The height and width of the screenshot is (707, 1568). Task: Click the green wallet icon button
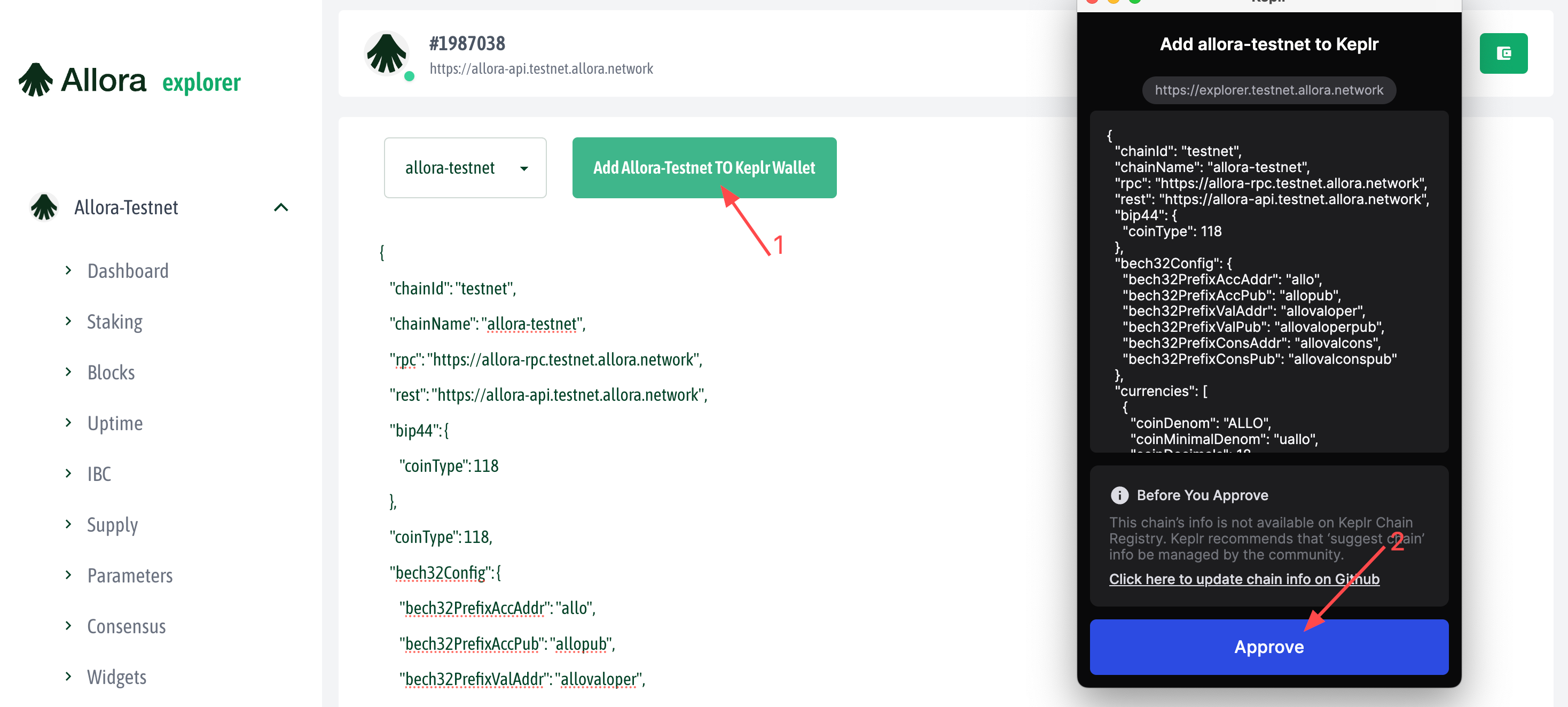[x=1503, y=53]
